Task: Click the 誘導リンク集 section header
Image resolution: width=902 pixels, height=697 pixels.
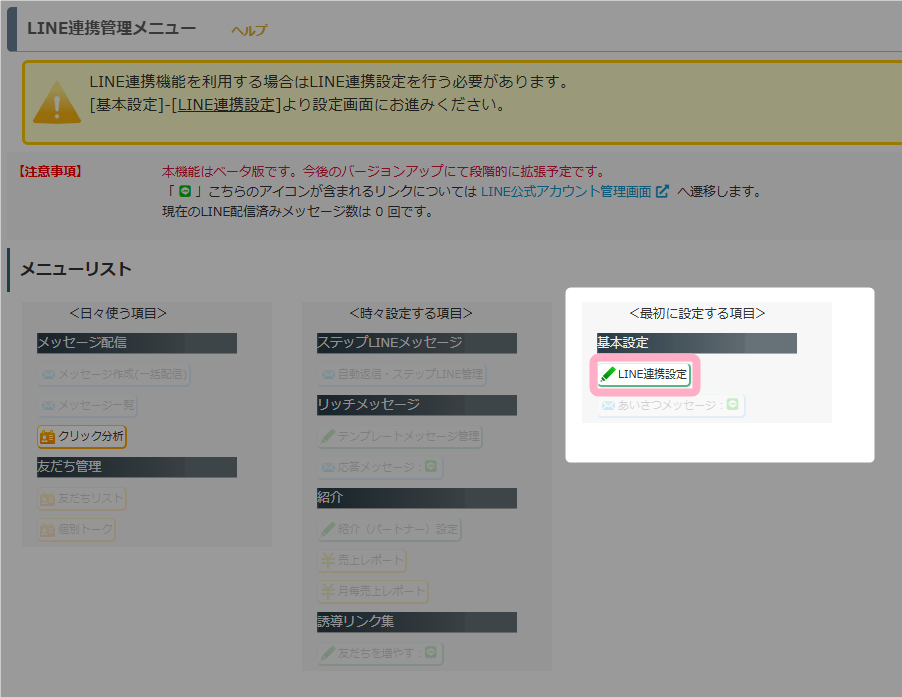Action: pos(417,623)
